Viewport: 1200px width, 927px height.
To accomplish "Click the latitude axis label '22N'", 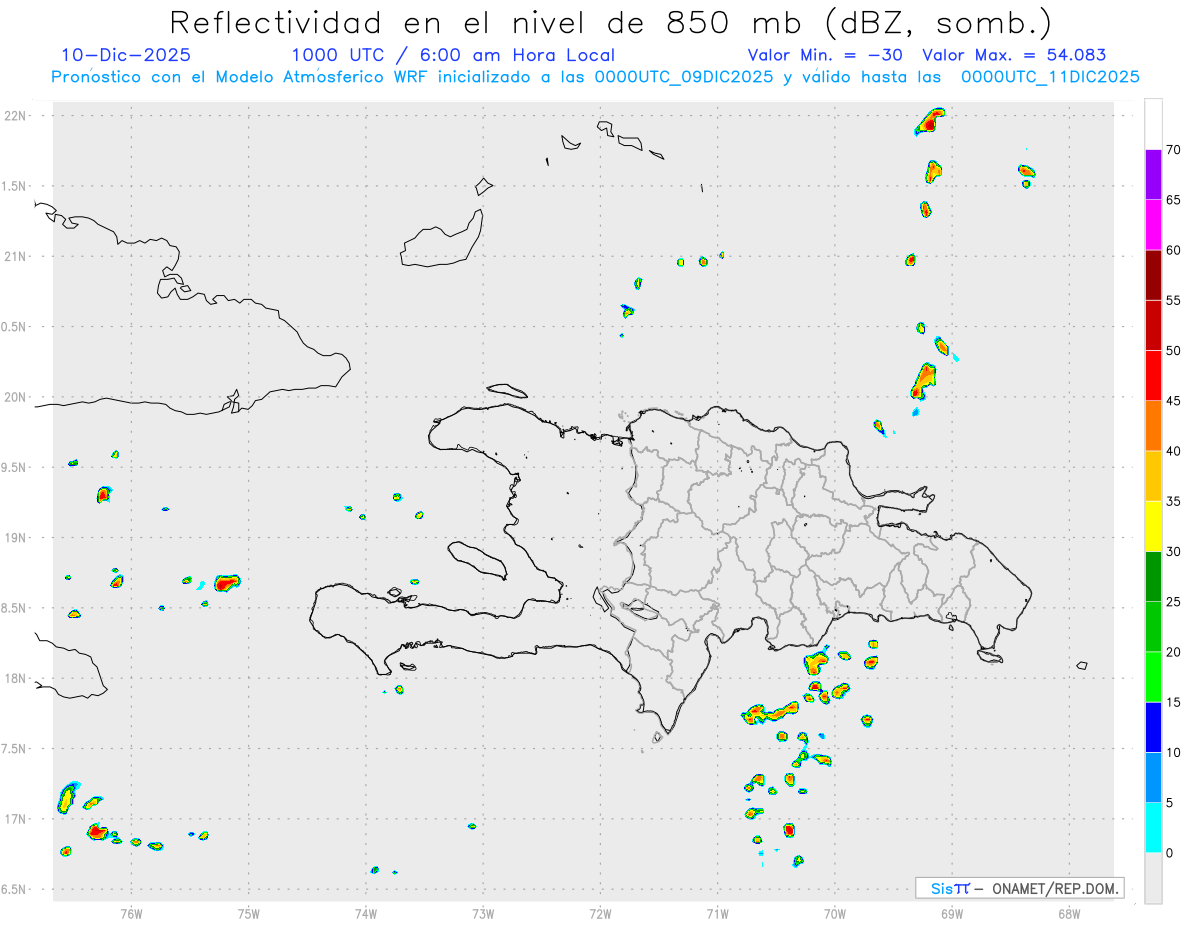I will pyautogui.click(x=14, y=116).
